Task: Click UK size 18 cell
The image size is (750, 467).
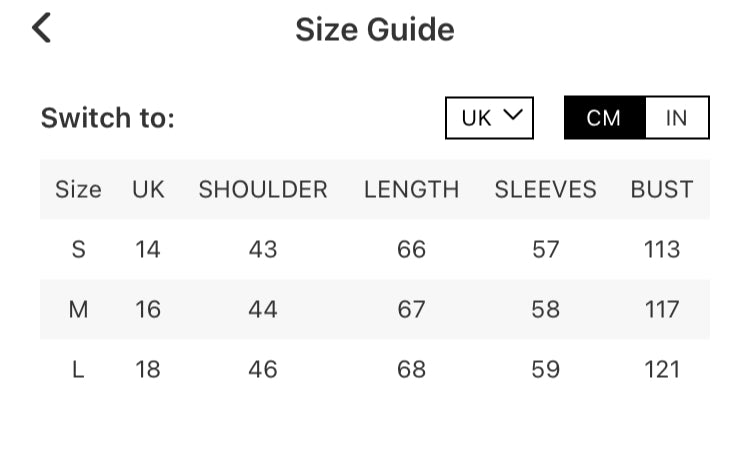Action: tap(148, 369)
